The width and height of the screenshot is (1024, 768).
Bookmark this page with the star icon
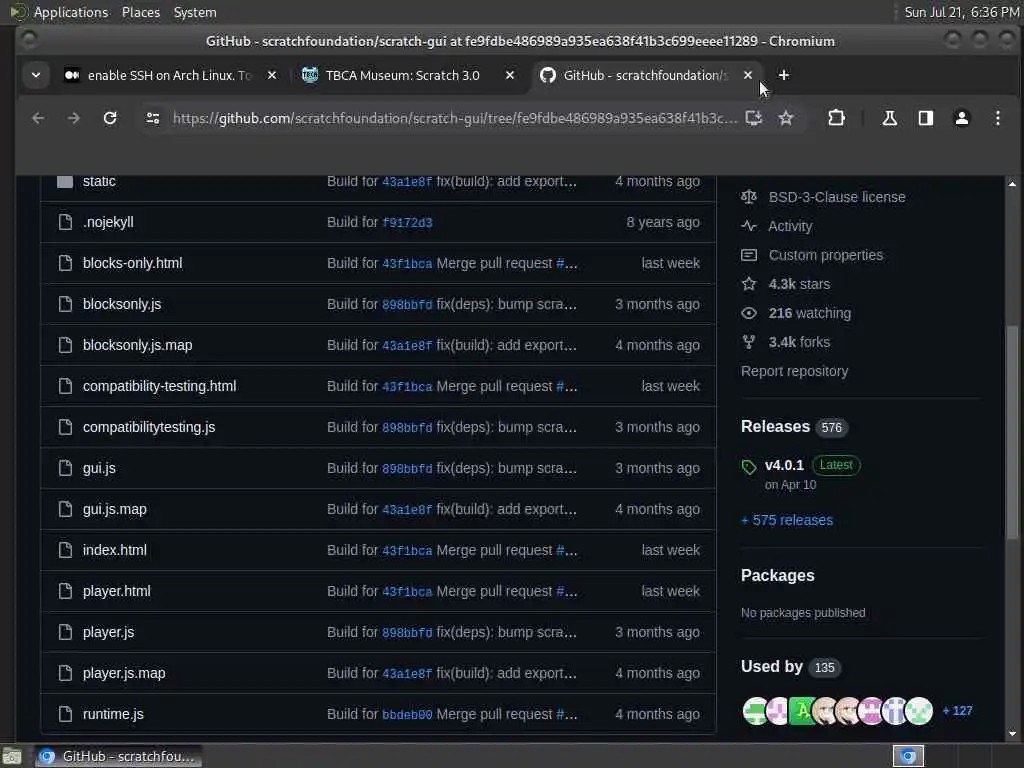pyautogui.click(x=786, y=118)
